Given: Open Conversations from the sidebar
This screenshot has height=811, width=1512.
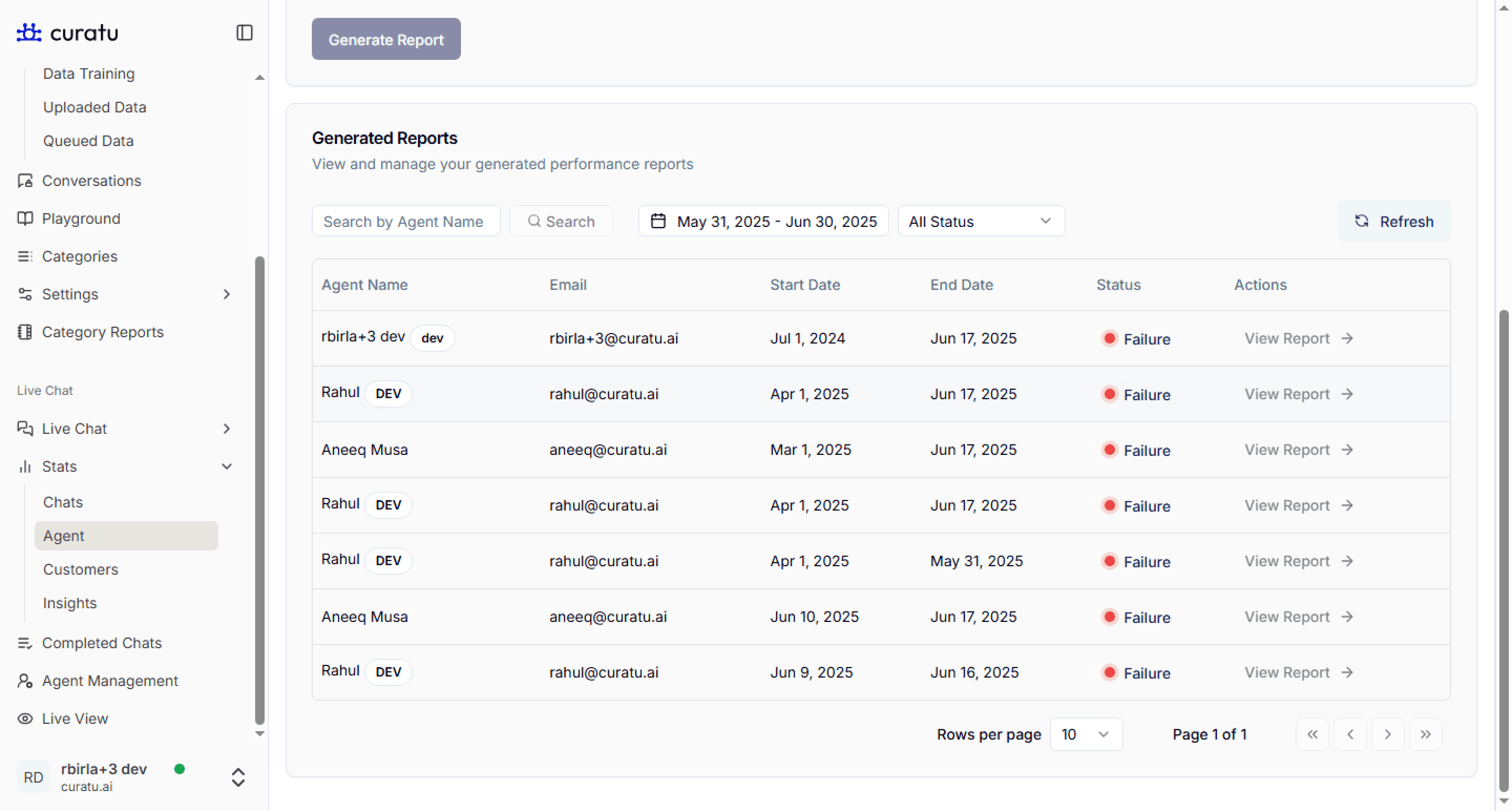Looking at the screenshot, I should (x=91, y=181).
